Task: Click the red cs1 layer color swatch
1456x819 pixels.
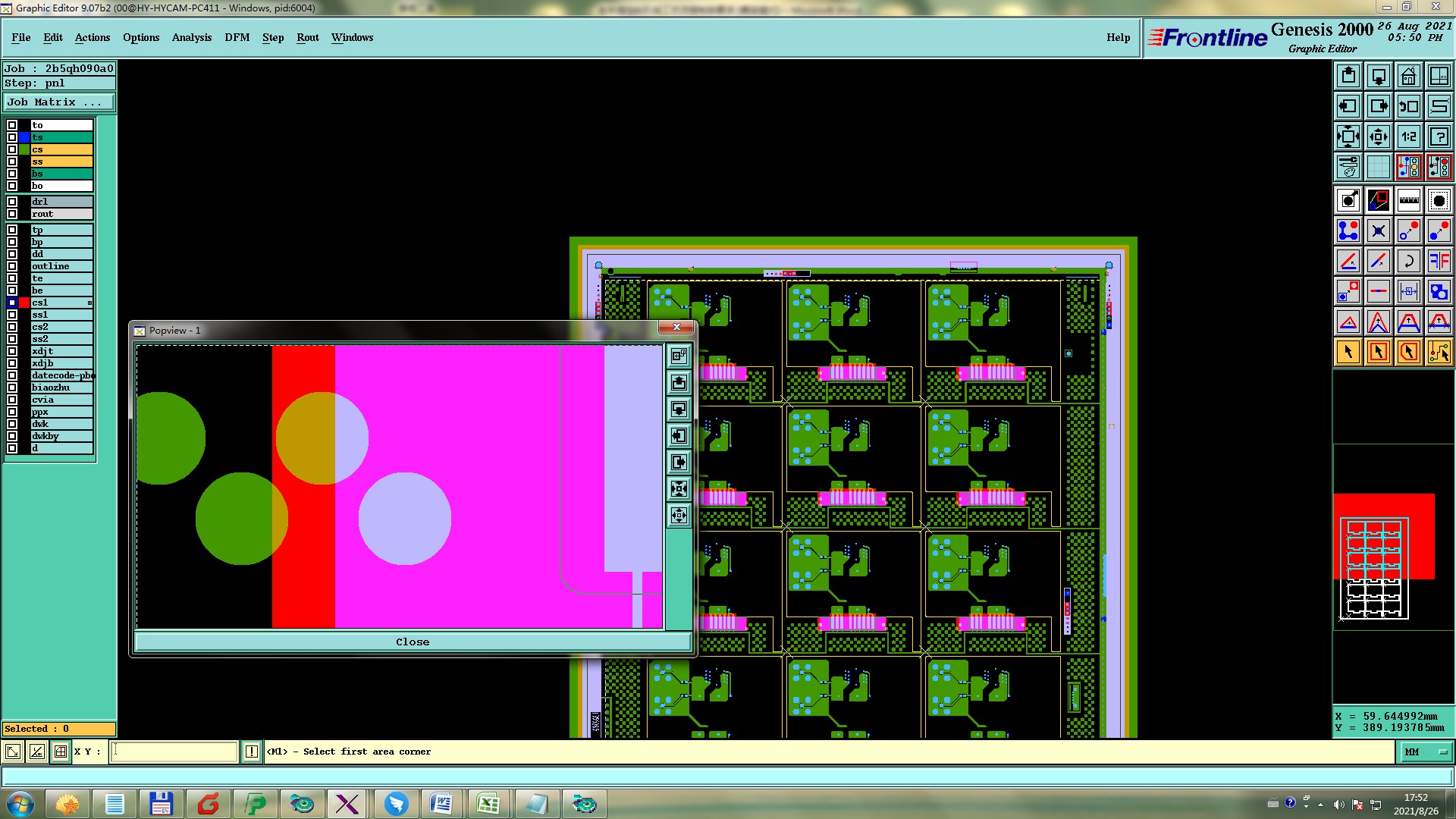Action: (x=24, y=303)
